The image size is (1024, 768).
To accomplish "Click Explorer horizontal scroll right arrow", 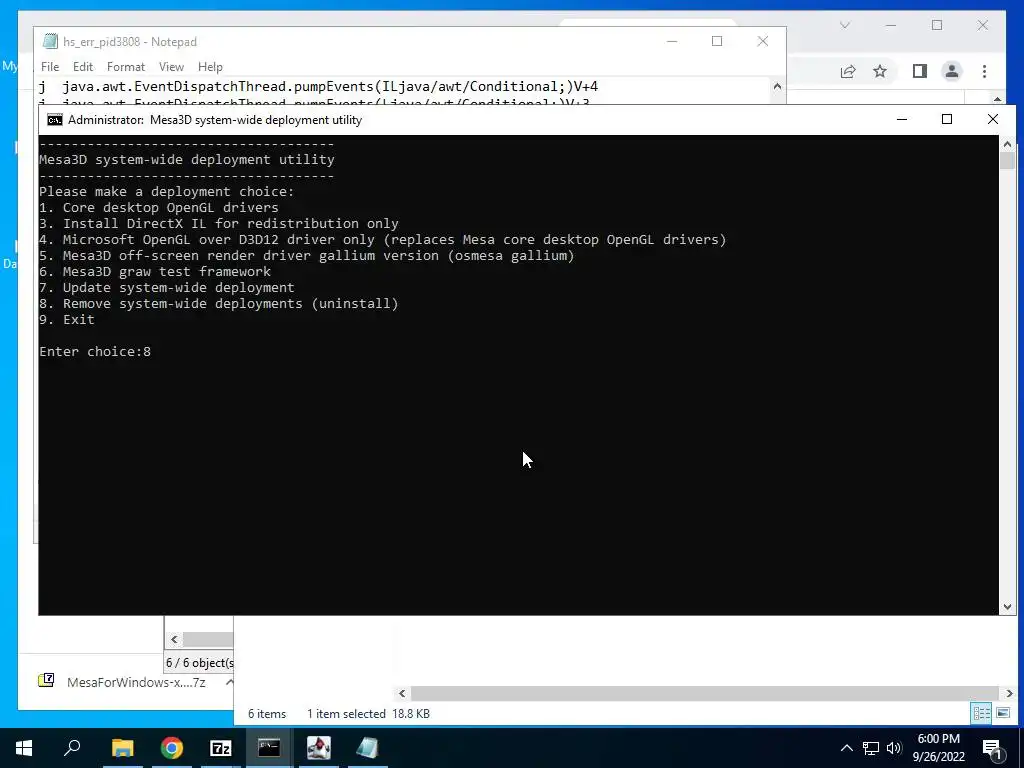I will [1009, 693].
